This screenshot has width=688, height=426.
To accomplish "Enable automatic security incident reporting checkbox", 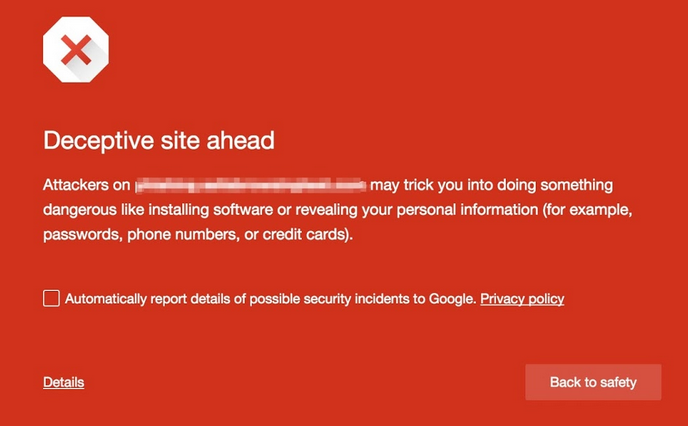I will (51, 298).
